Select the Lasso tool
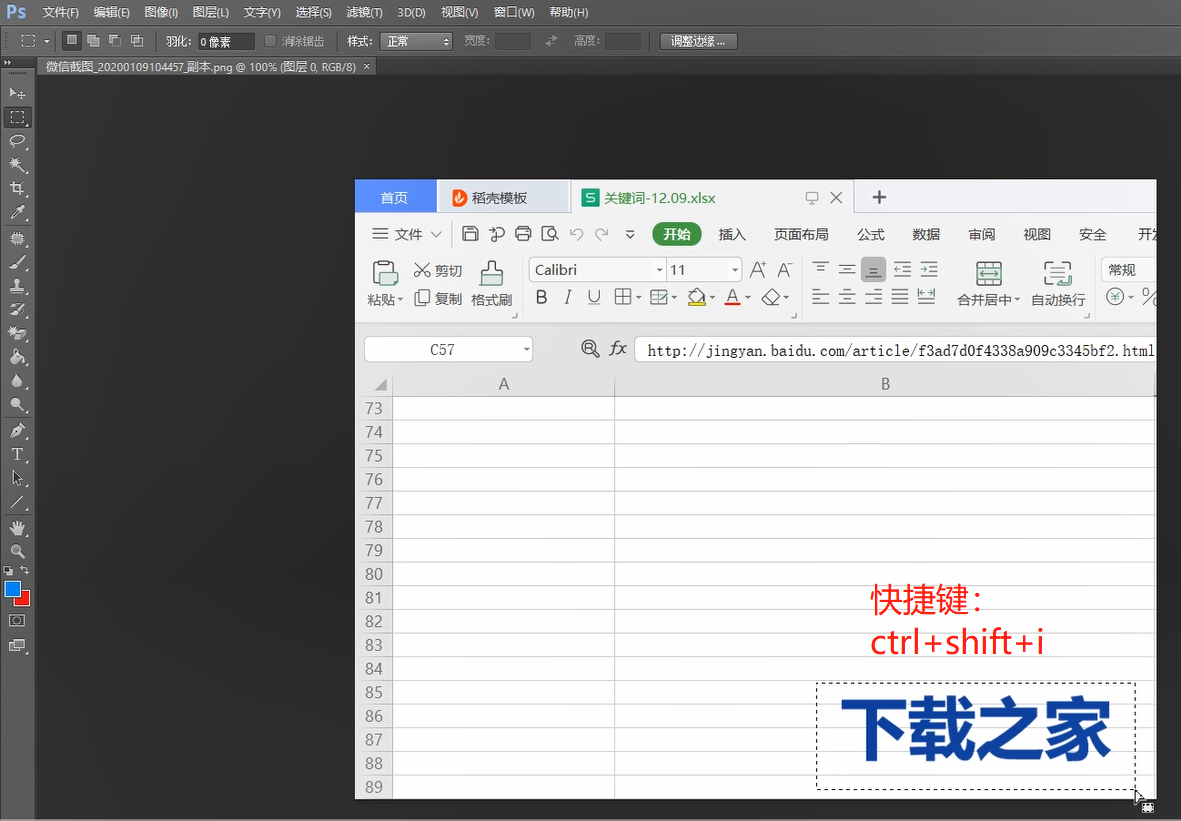The width and height of the screenshot is (1181, 821). click(17, 141)
